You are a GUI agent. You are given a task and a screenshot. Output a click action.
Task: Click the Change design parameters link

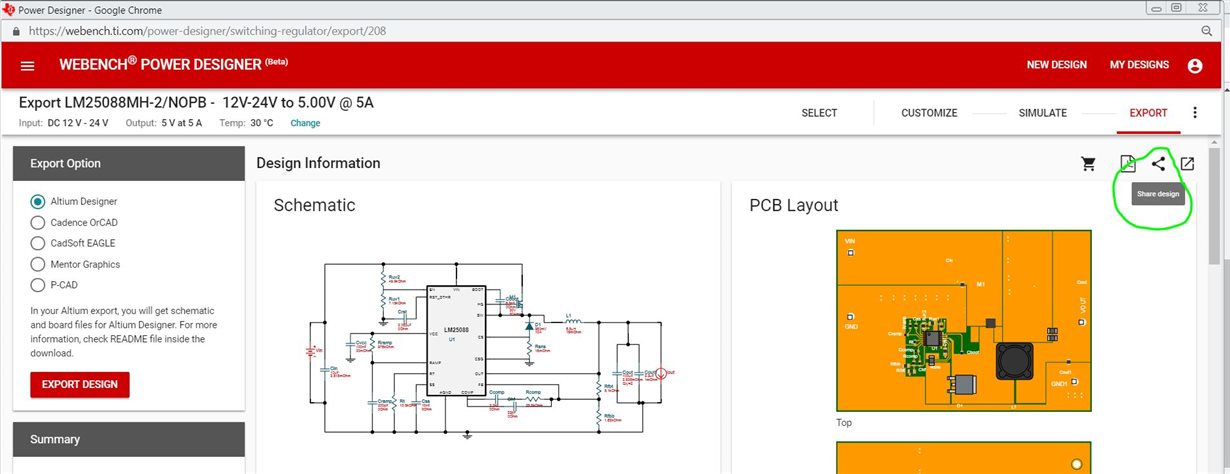click(x=305, y=123)
